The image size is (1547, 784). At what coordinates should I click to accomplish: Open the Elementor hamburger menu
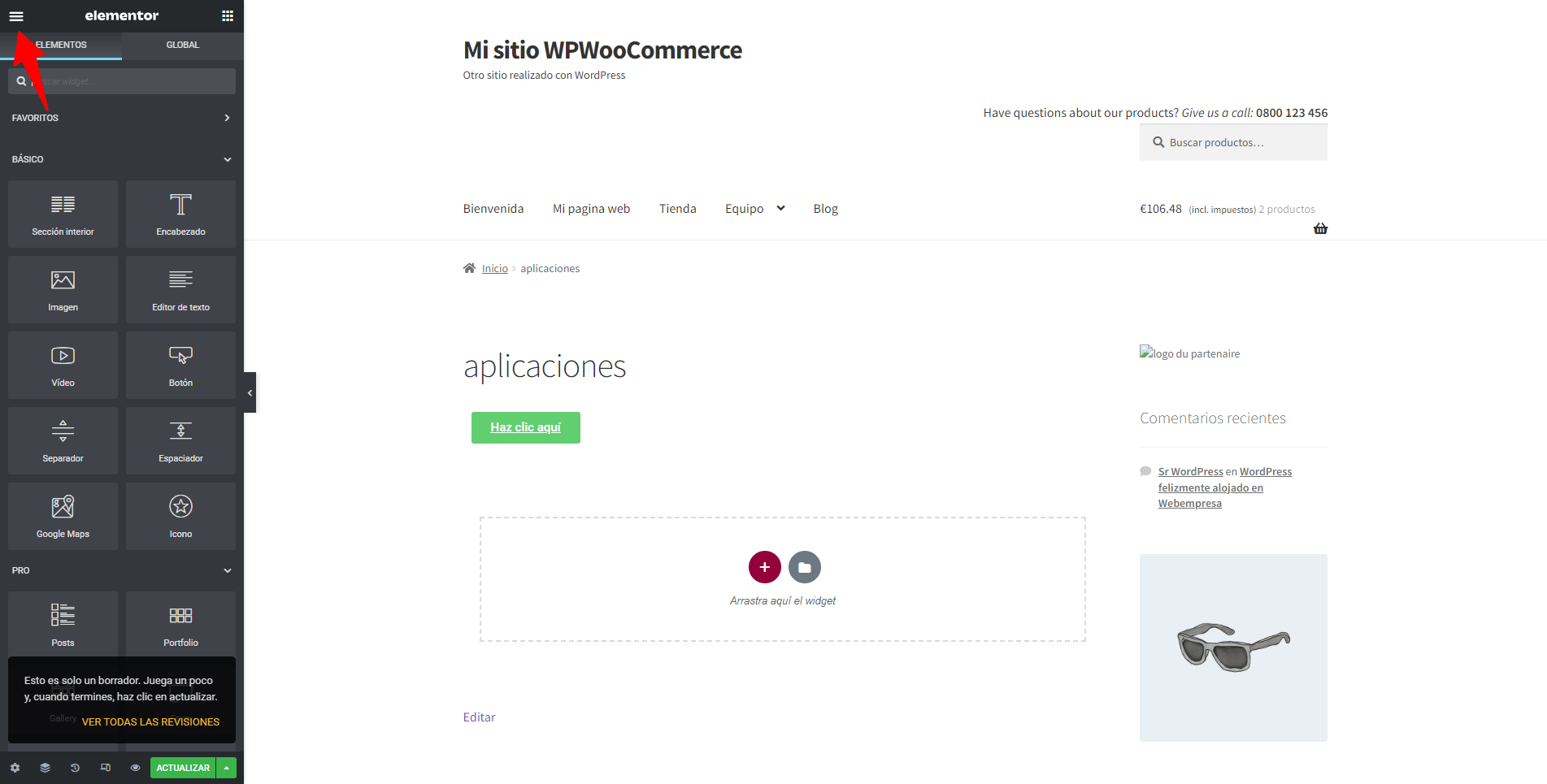coord(16,16)
